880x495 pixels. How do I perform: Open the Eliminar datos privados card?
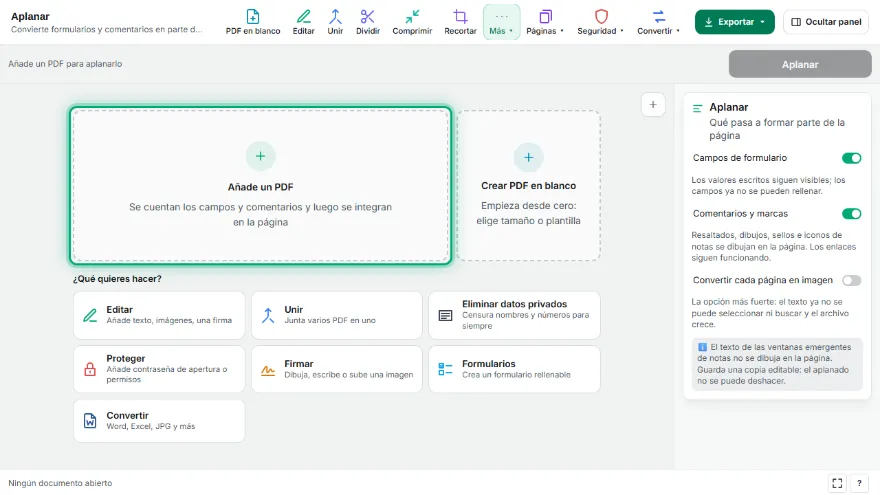pos(514,315)
